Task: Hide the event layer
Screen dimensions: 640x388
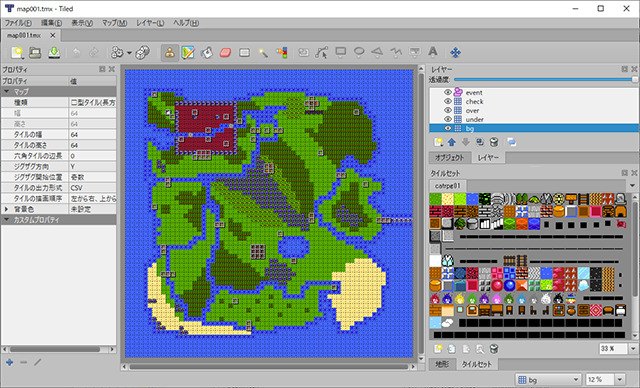Action: click(x=447, y=92)
